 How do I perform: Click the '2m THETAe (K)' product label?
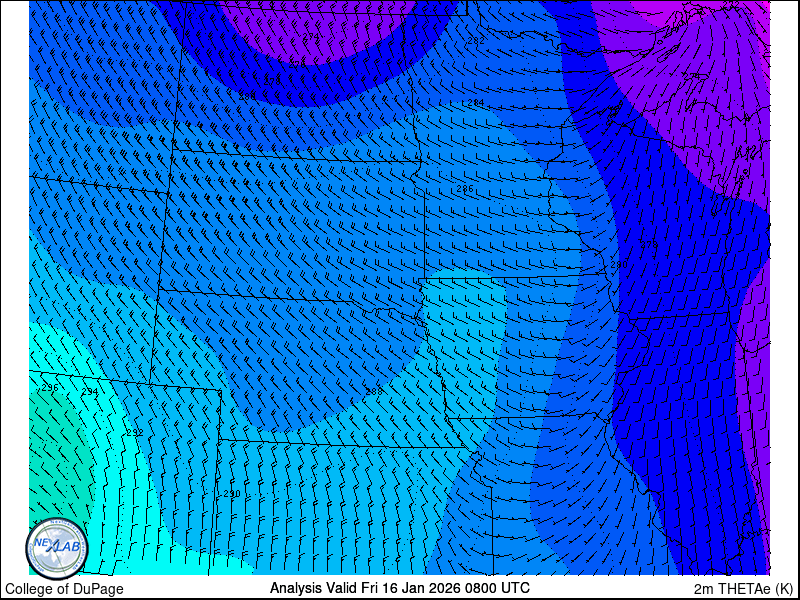[745, 588]
